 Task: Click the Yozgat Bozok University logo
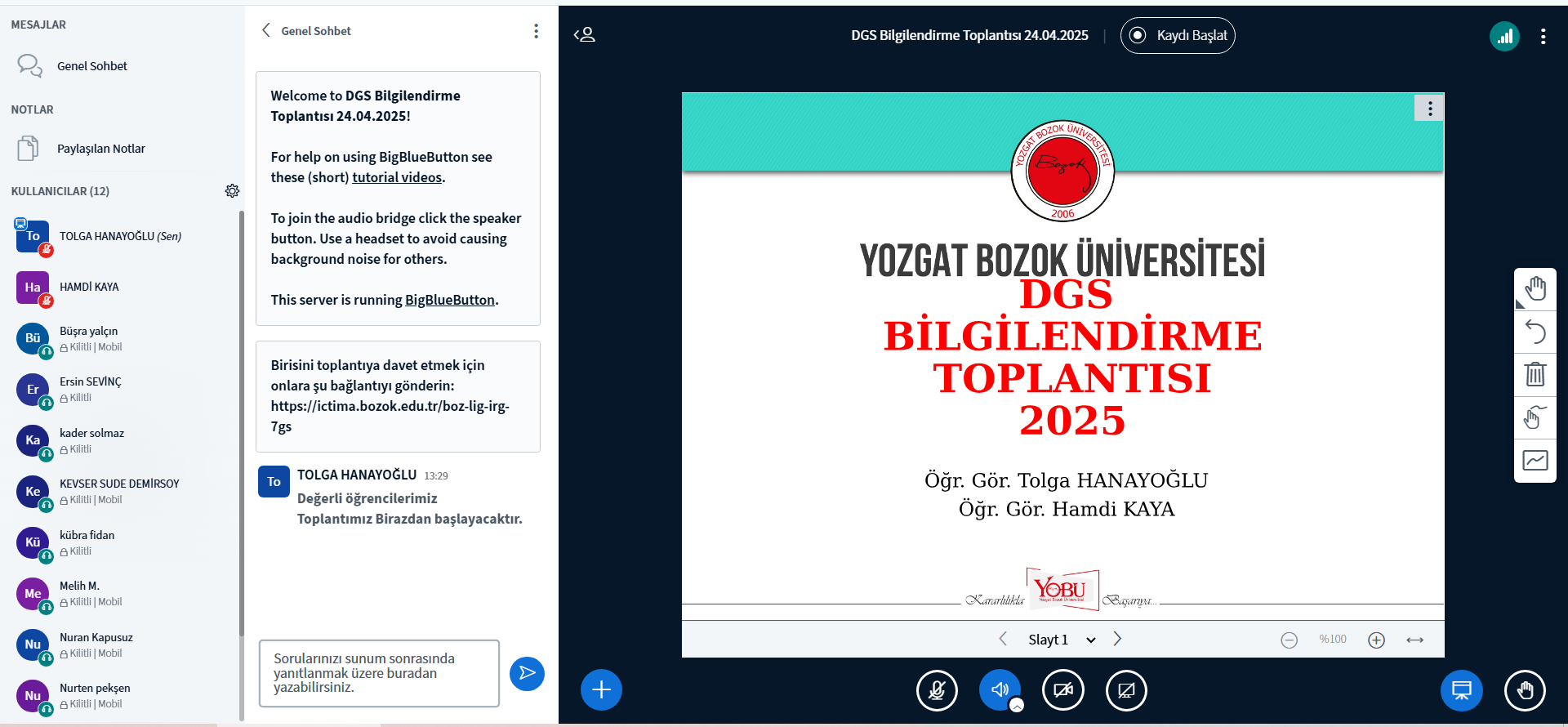(x=1062, y=171)
